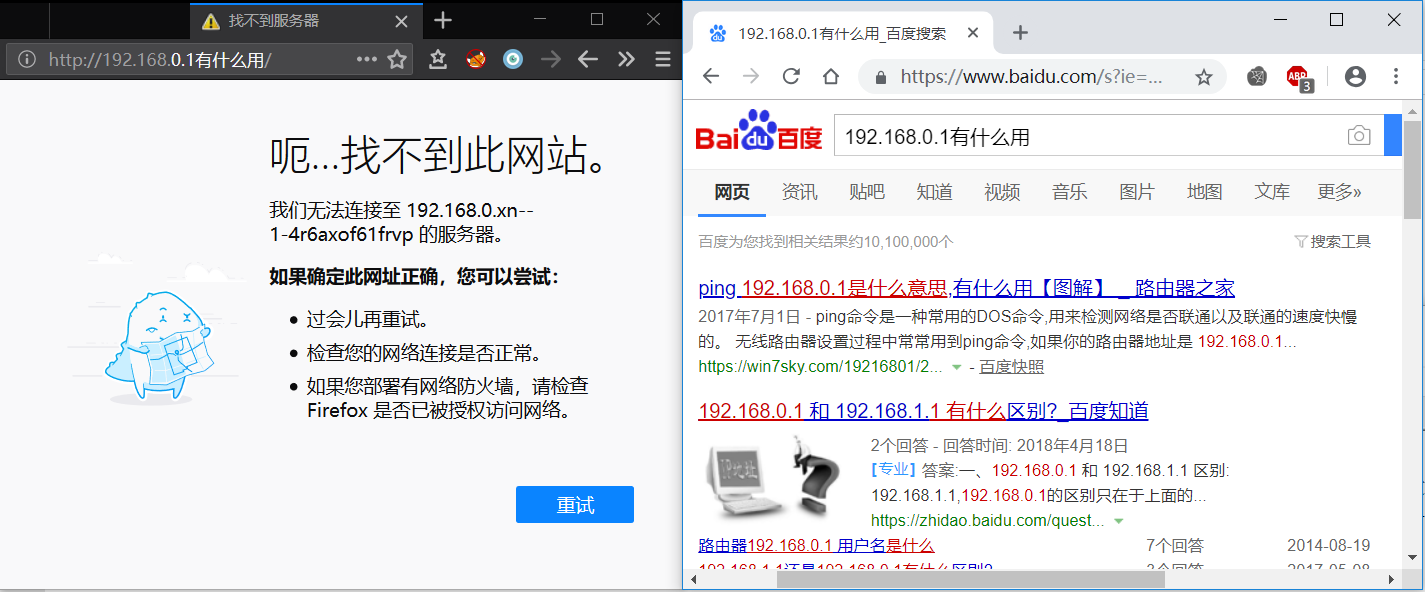Click the Chrome padlock site info icon
This screenshot has width=1425, height=592.
(x=881, y=77)
